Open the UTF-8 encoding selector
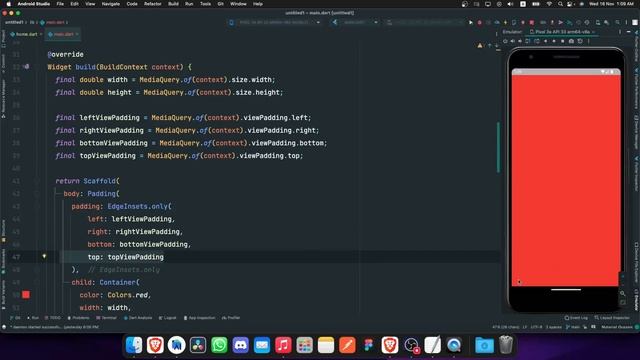 pyautogui.click(x=536, y=327)
